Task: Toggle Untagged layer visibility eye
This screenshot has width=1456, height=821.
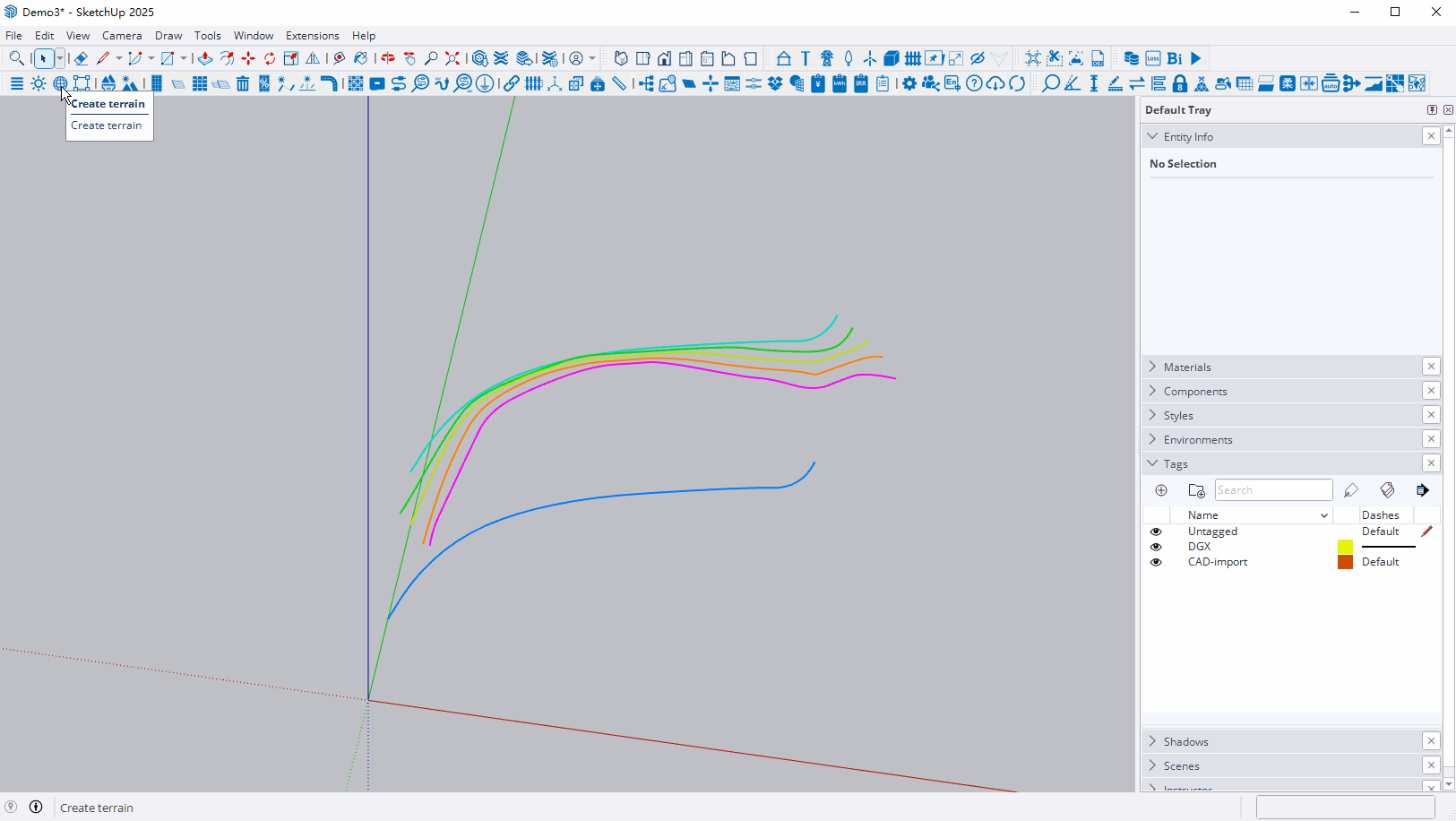Action: (x=1156, y=531)
